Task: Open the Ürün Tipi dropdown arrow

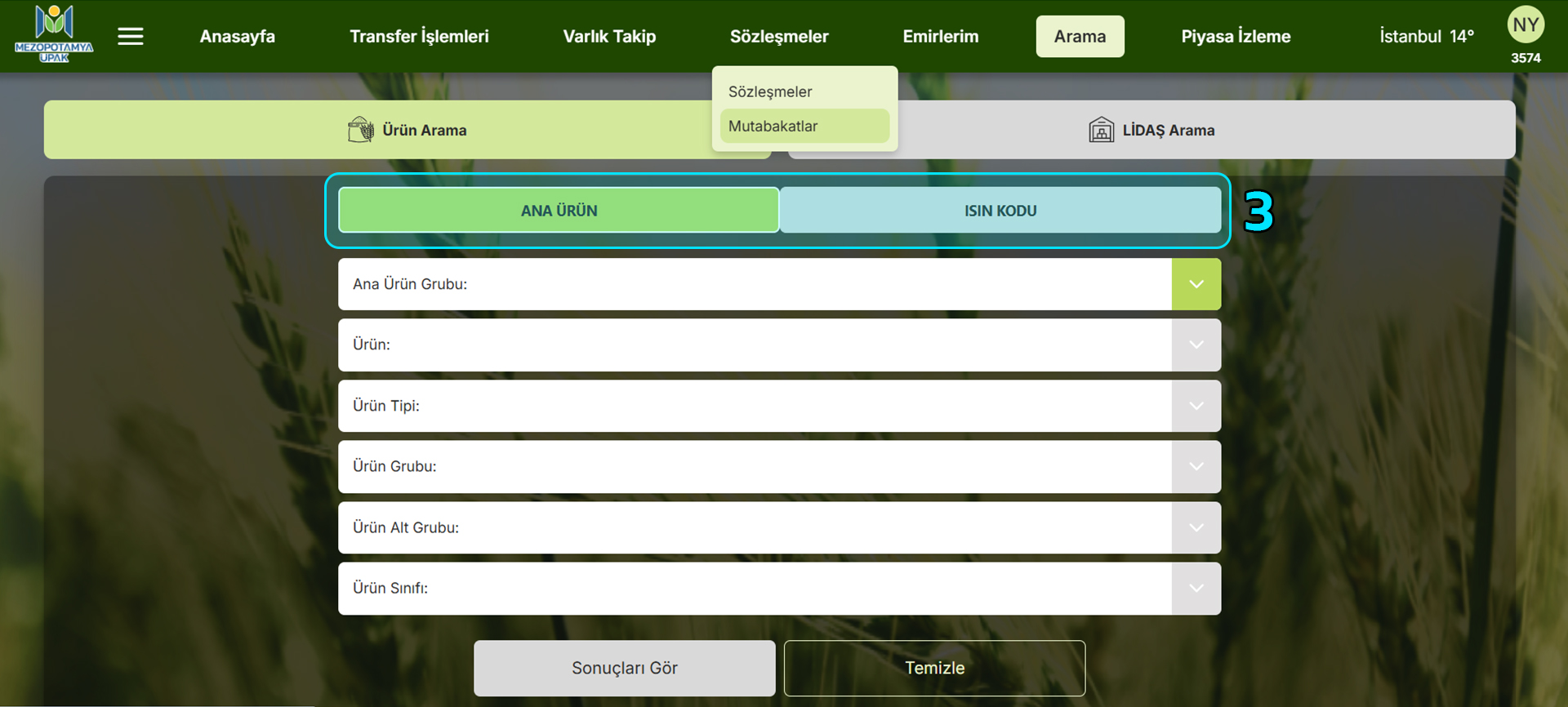Action: point(1196,406)
